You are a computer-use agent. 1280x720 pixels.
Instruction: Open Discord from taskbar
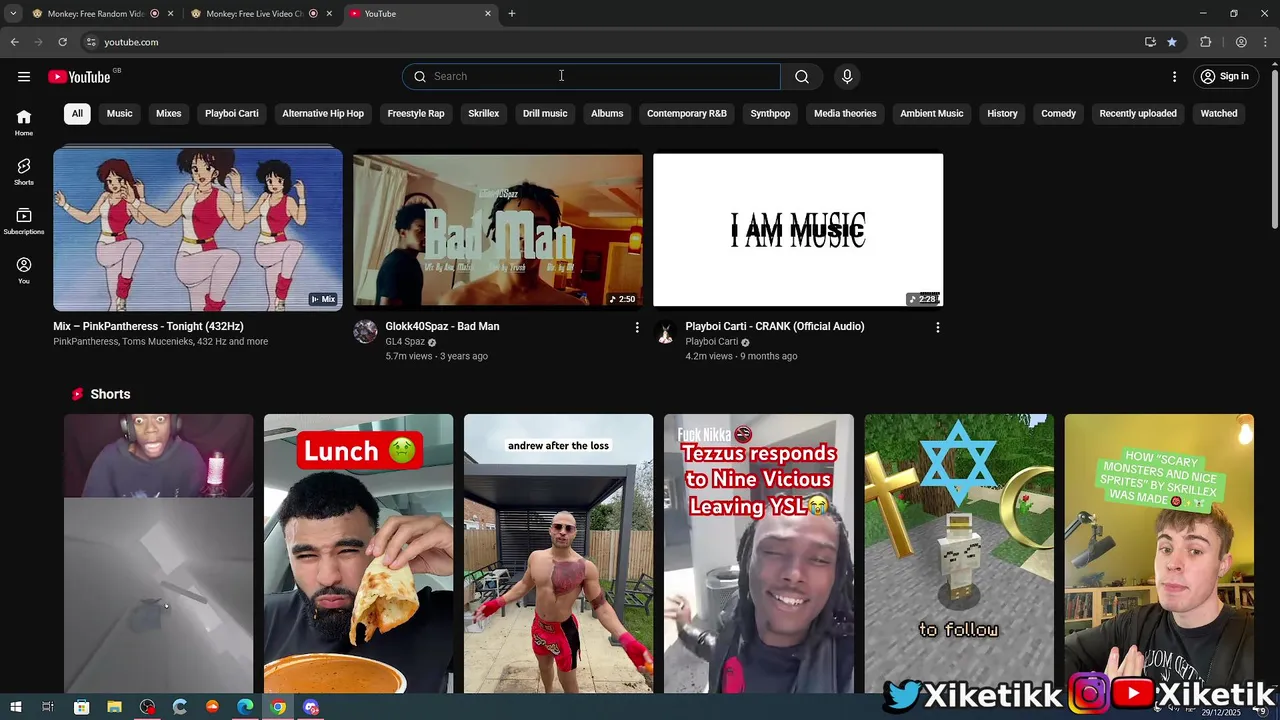click(x=311, y=708)
